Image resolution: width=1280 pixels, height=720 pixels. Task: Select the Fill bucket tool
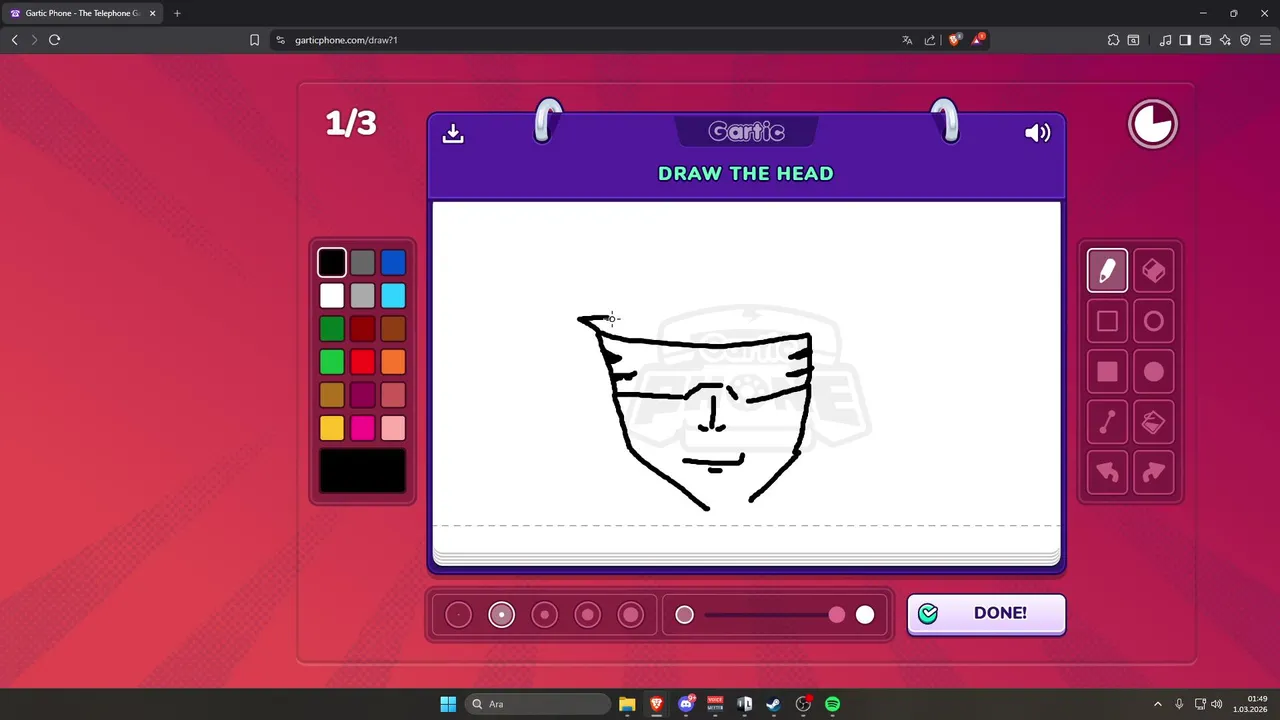1153,423
